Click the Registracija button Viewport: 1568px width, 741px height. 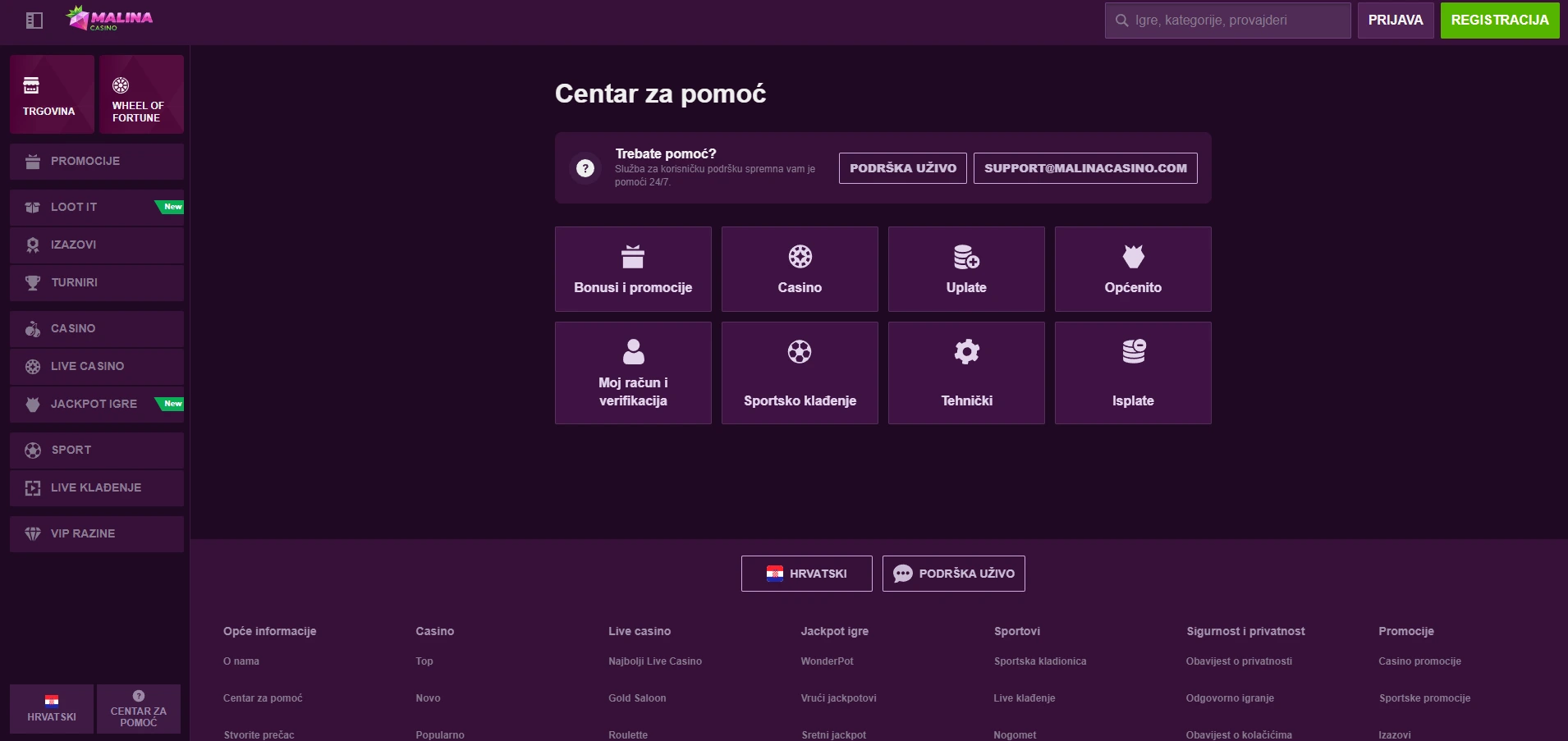[1500, 21]
